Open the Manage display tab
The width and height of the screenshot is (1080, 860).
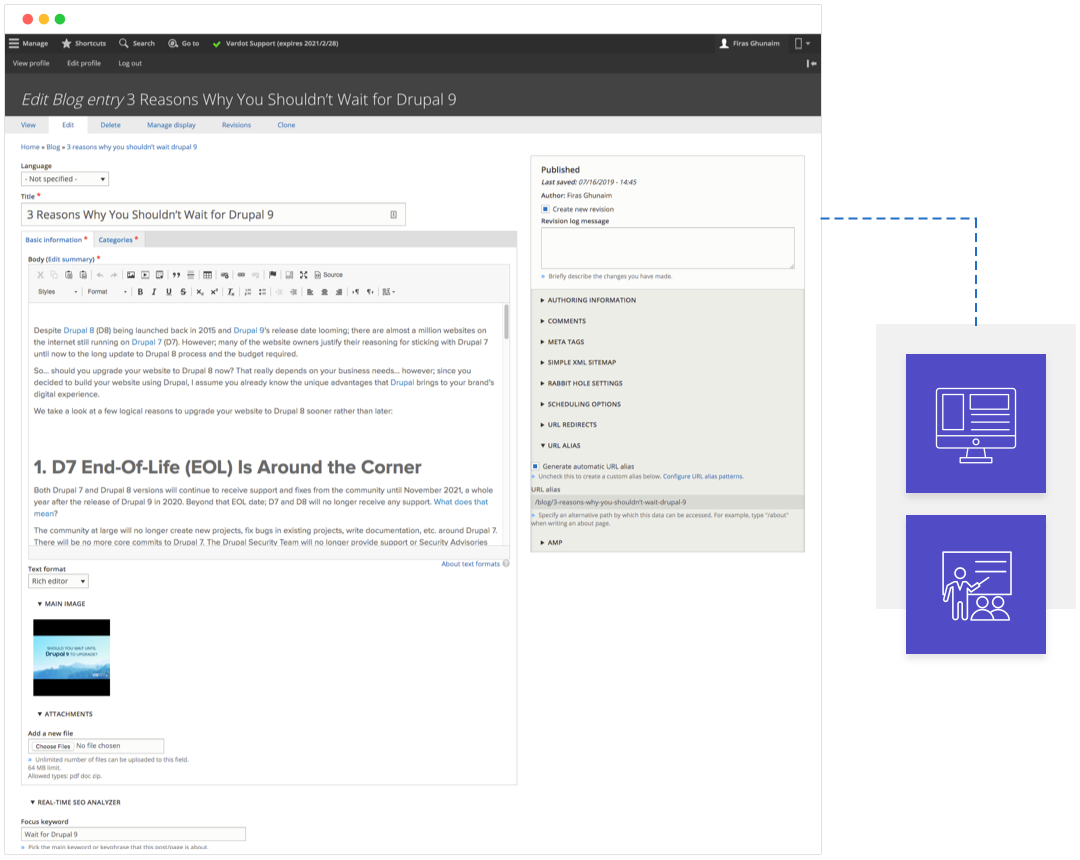coord(172,125)
